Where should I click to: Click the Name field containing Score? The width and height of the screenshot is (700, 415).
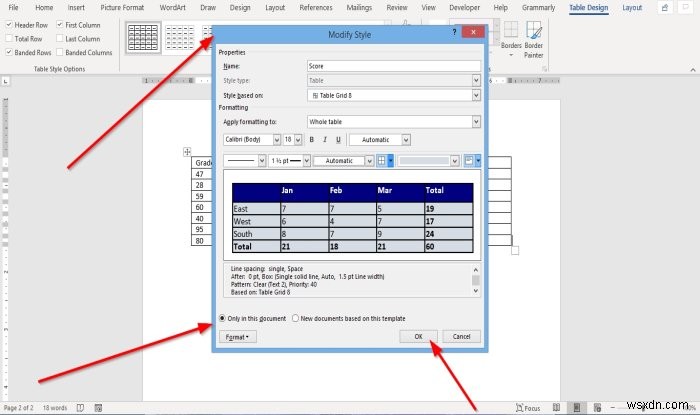pos(394,66)
